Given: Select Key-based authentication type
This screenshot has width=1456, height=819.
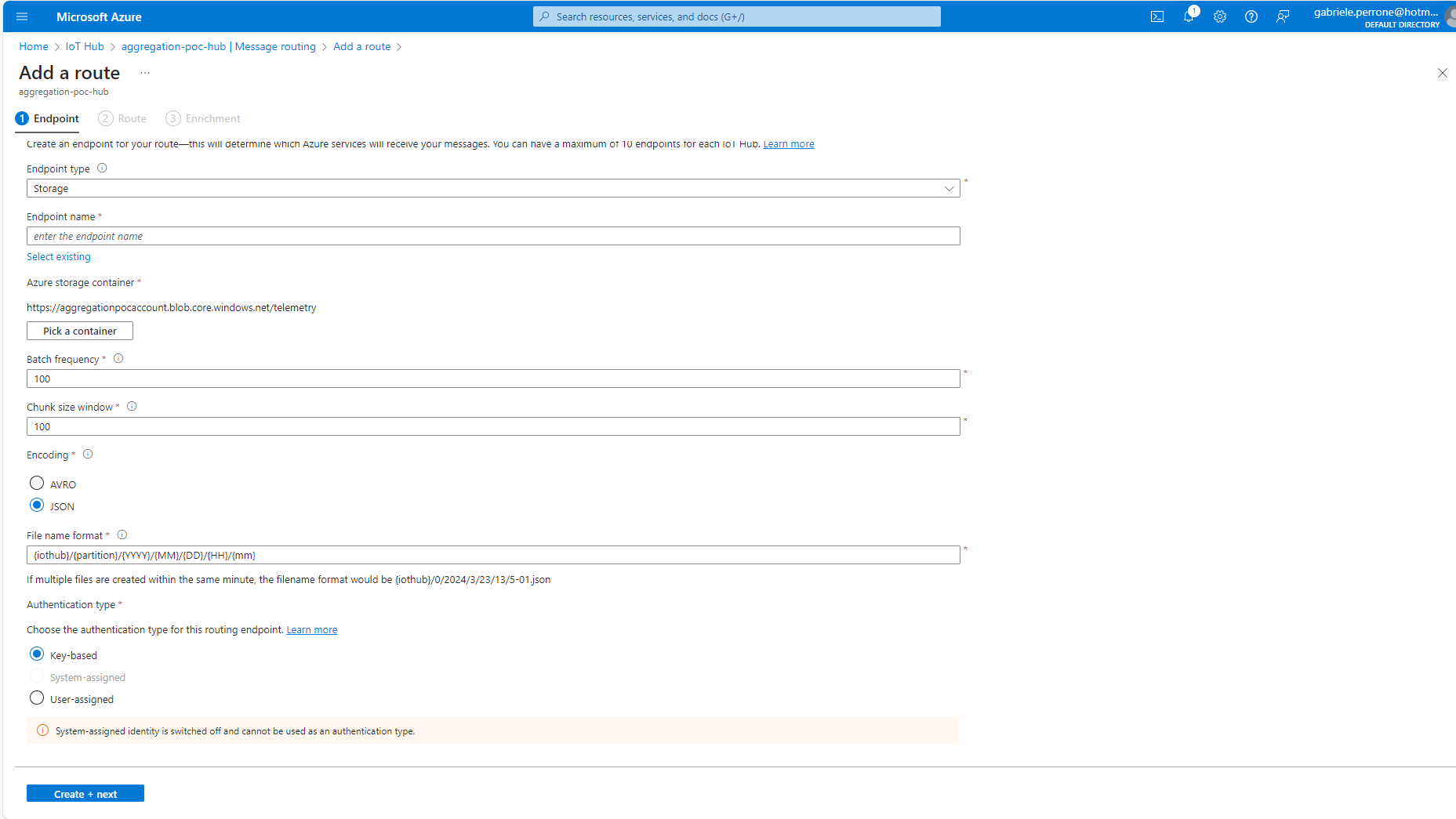Looking at the screenshot, I should pos(37,654).
